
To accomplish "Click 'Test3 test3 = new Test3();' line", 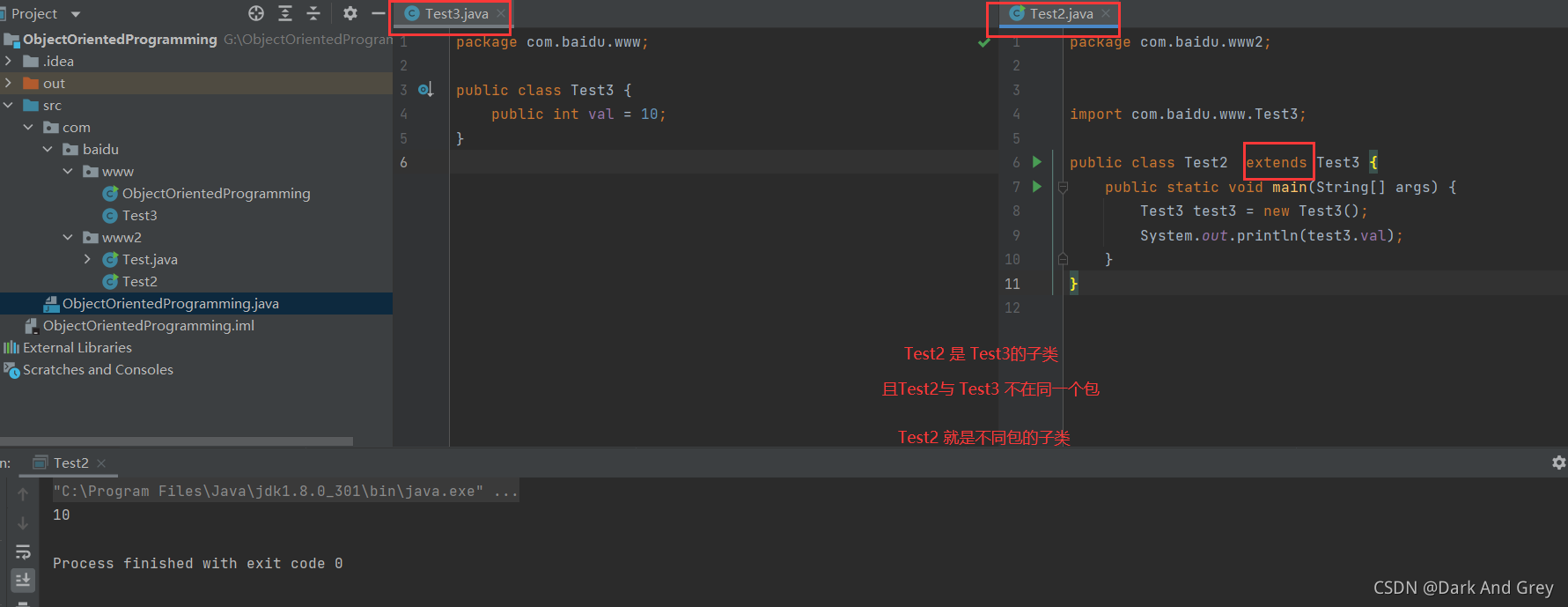I will point(1254,211).
